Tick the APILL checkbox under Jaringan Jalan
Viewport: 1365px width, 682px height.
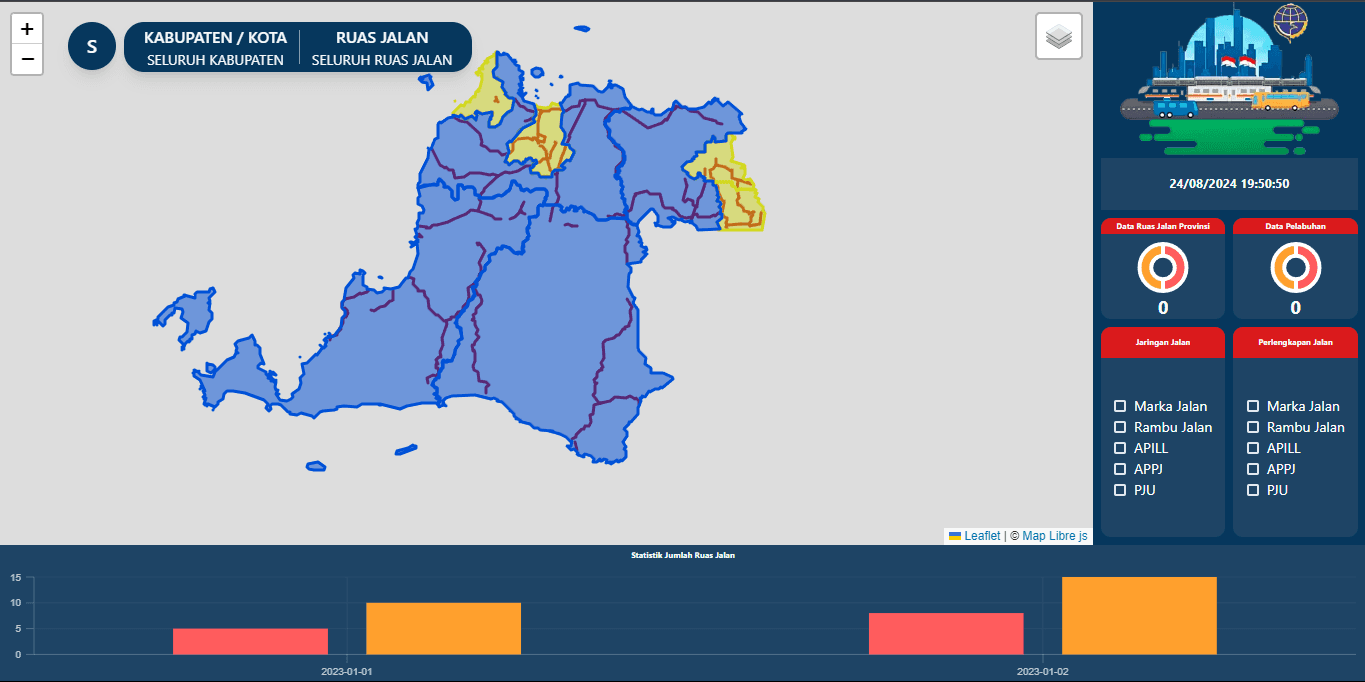(x=1120, y=448)
